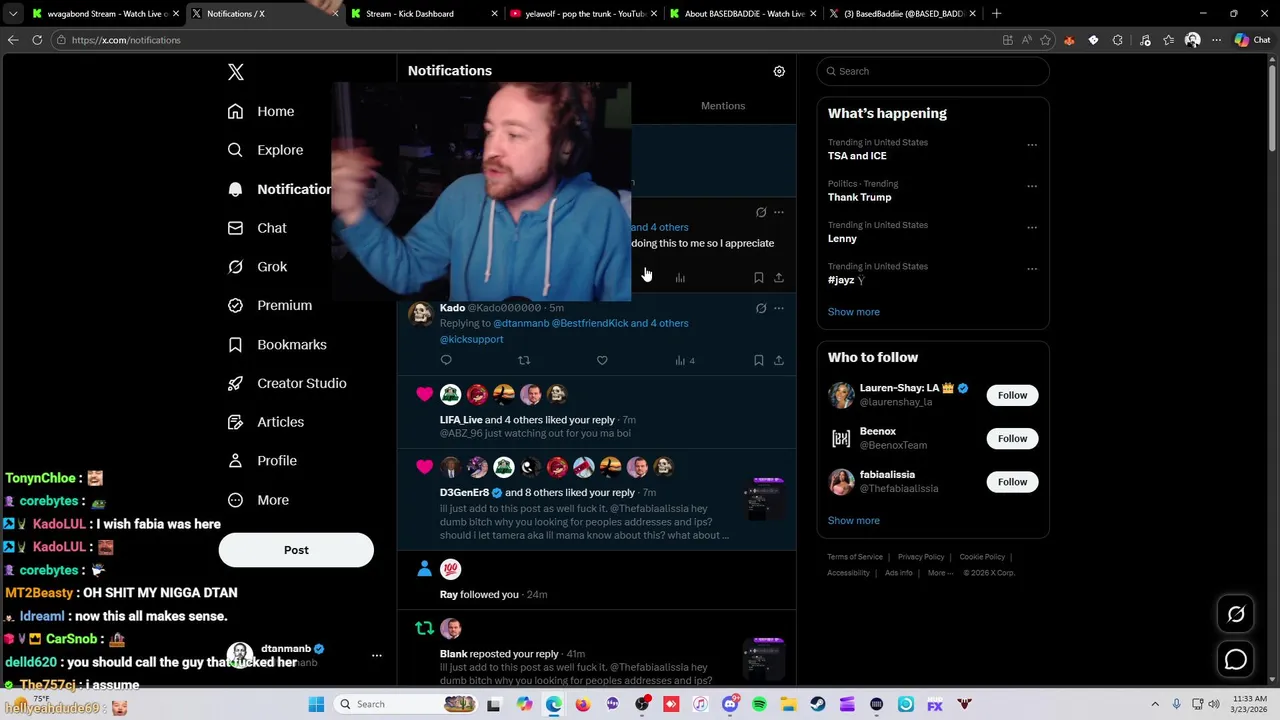Repost Kado's reply
The width and height of the screenshot is (1280, 720).
pos(524,360)
